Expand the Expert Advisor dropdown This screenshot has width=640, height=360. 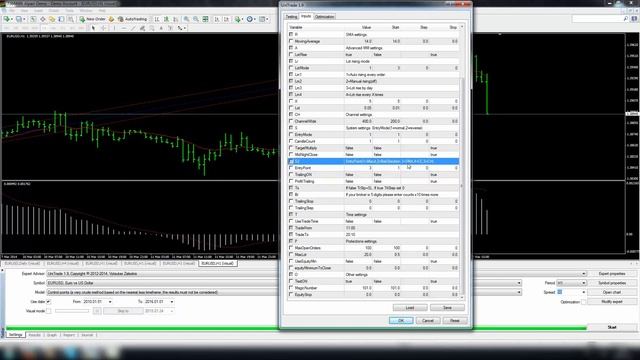pos(584,274)
